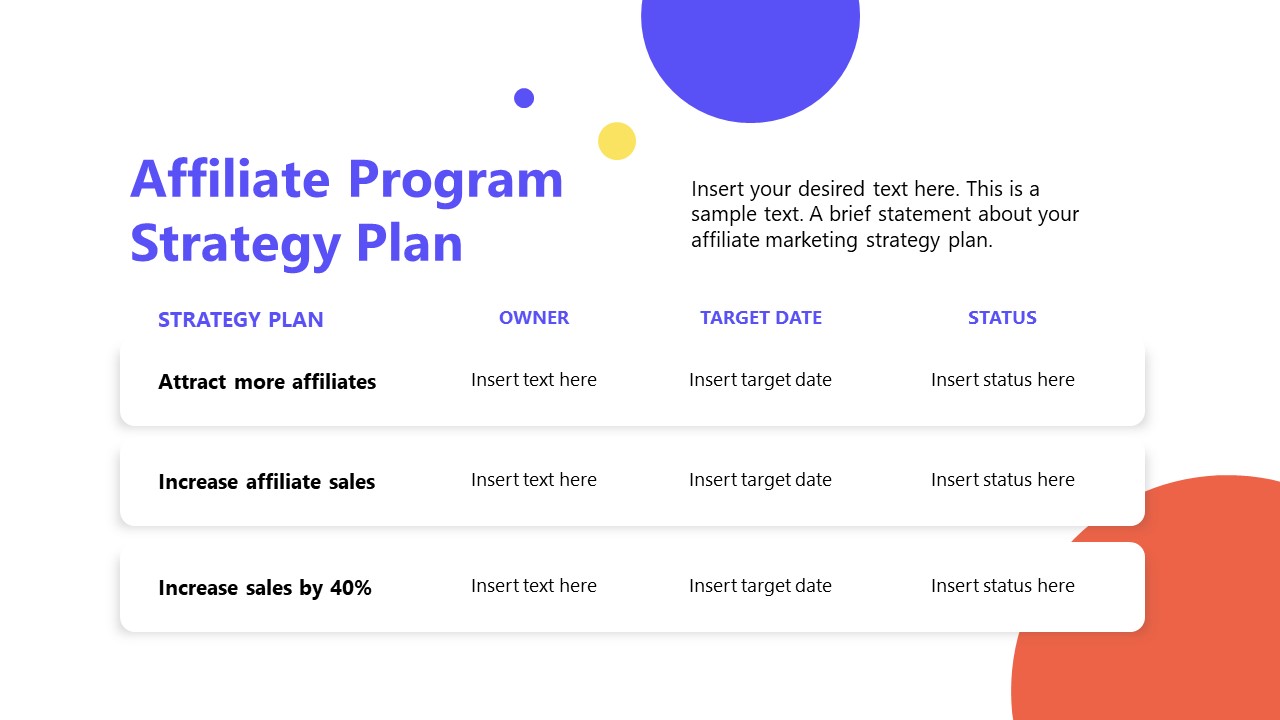
Task: Click the Increase affiliate sales row label
Action: (x=267, y=482)
